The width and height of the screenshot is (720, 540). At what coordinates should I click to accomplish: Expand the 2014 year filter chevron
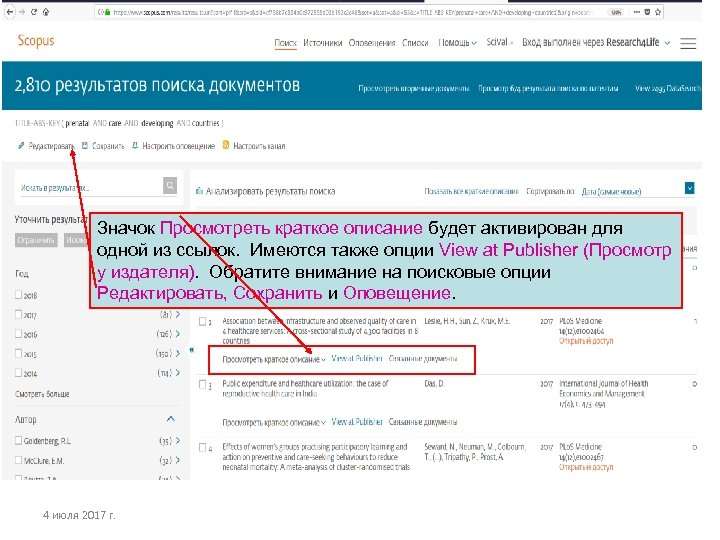tap(178, 372)
